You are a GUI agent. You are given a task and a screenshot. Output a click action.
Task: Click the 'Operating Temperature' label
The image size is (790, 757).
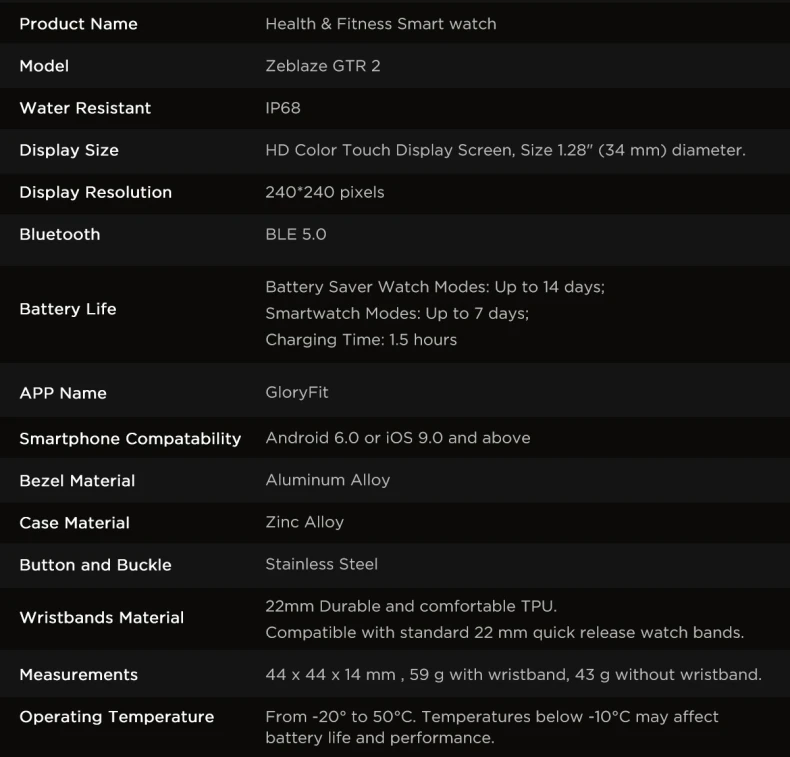click(117, 717)
